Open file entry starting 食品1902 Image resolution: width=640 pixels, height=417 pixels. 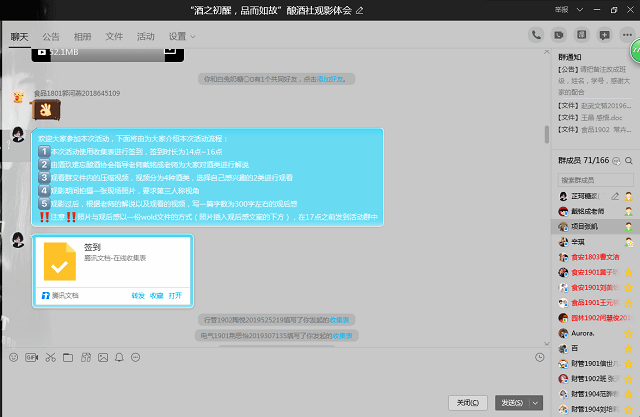pyautogui.click(x=594, y=129)
